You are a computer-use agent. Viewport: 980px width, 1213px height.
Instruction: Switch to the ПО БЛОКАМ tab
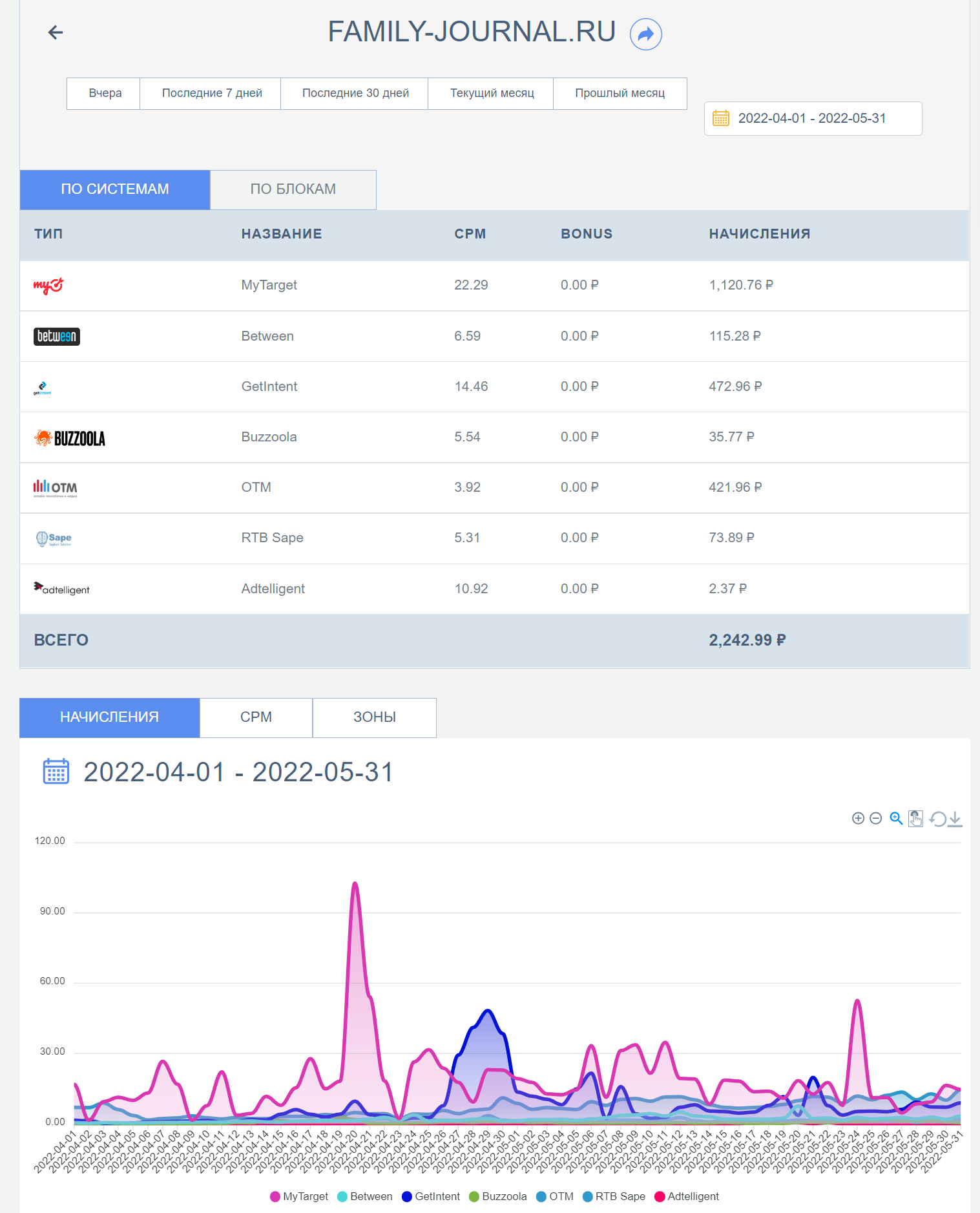pyautogui.click(x=293, y=189)
